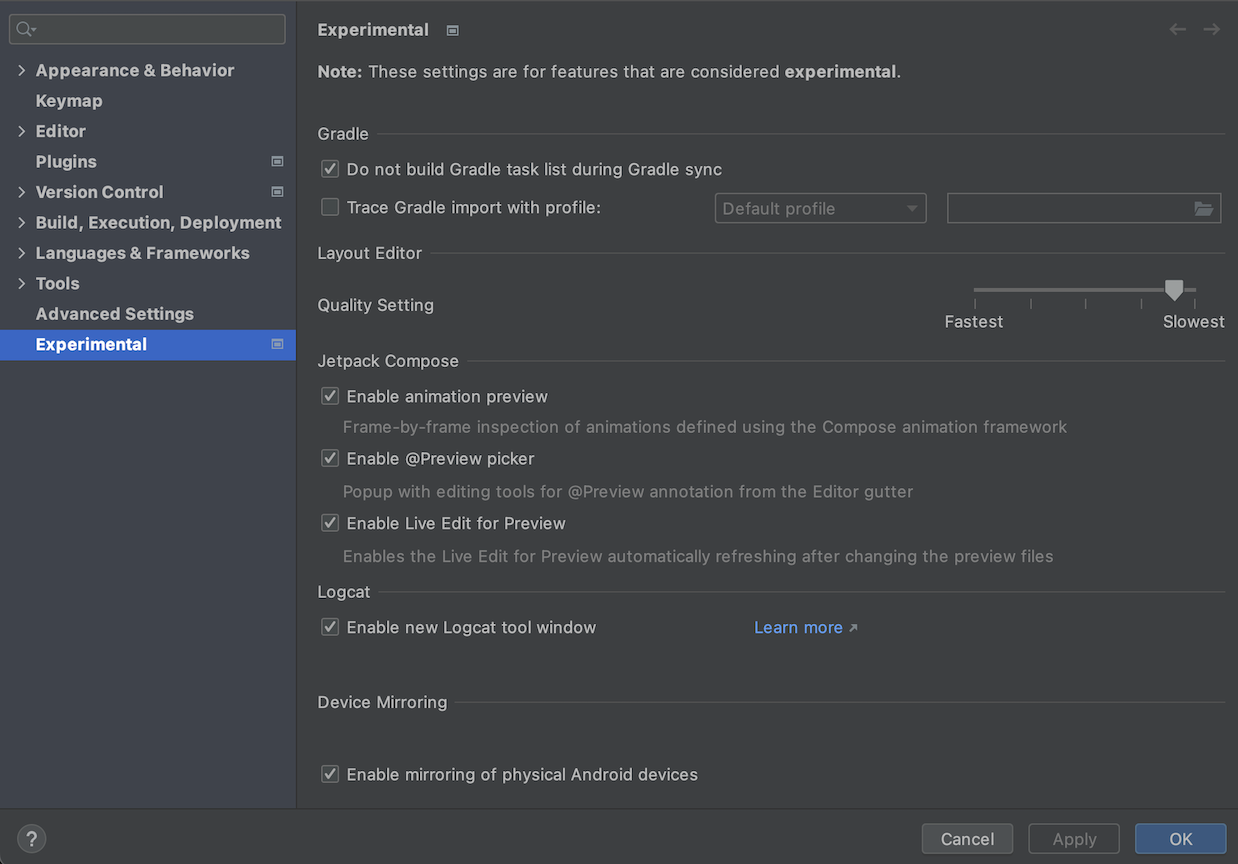Click the project-level icon next to the Experimental heading

tap(452, 30)
